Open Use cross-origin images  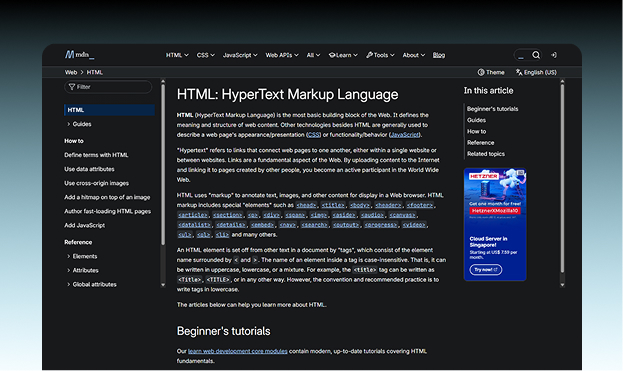(97, 183)
